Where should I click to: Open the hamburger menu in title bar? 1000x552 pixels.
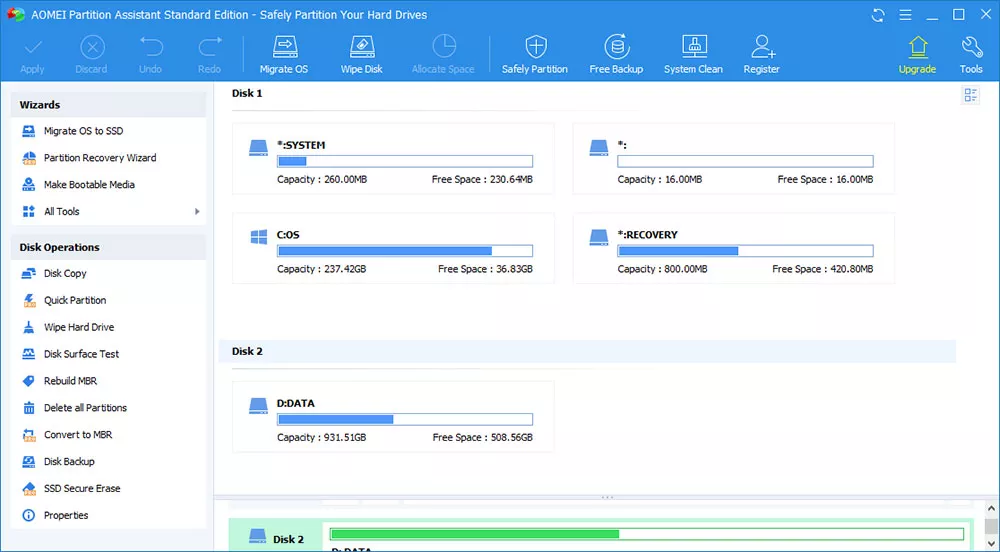(905, 15)
